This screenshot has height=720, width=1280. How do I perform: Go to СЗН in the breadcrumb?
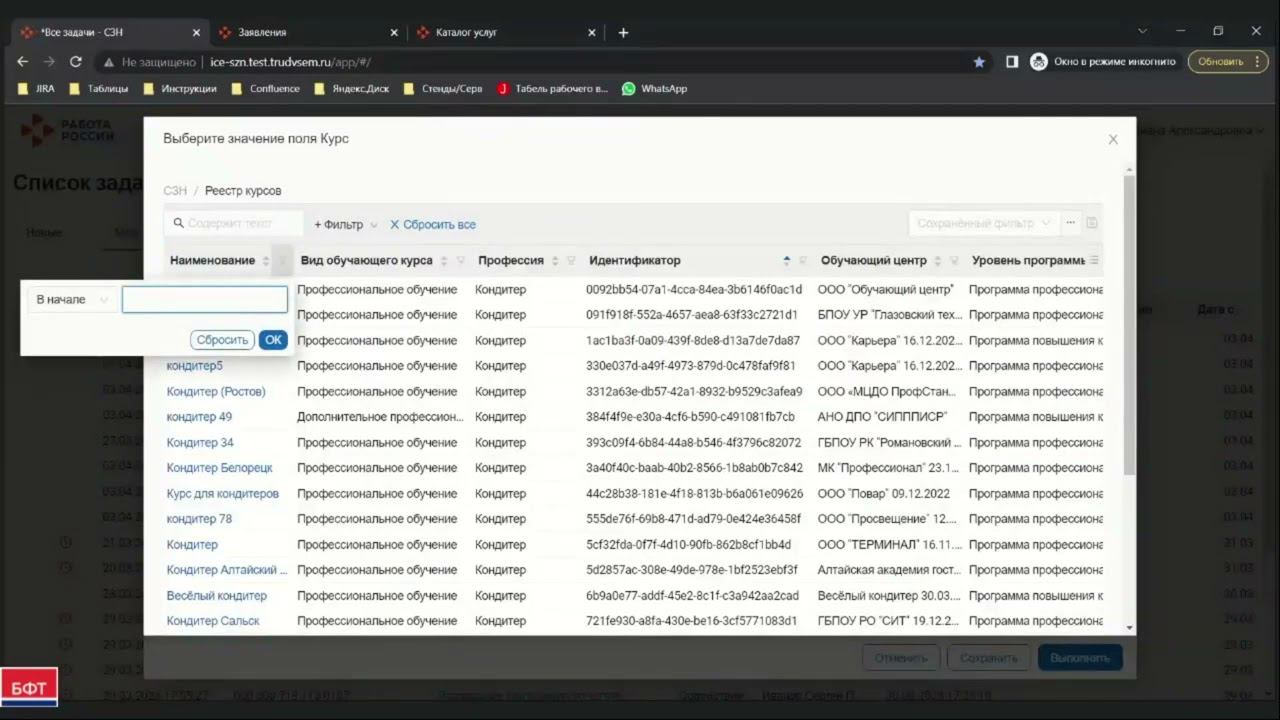coord(175,191)
